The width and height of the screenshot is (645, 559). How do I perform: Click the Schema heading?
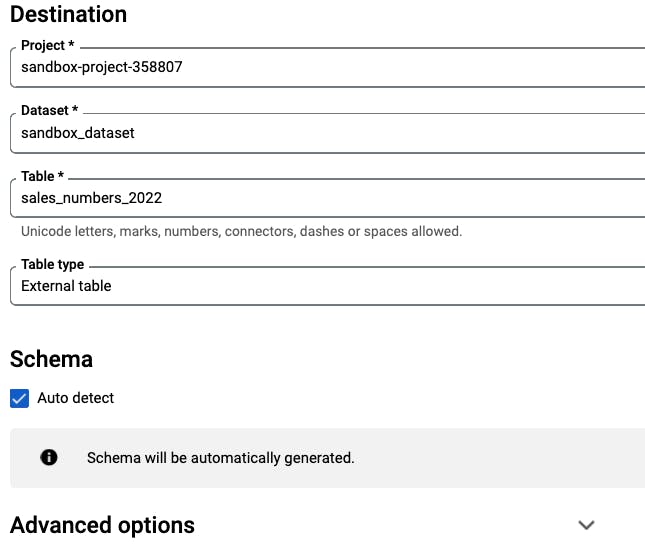[x=51, y=359]
